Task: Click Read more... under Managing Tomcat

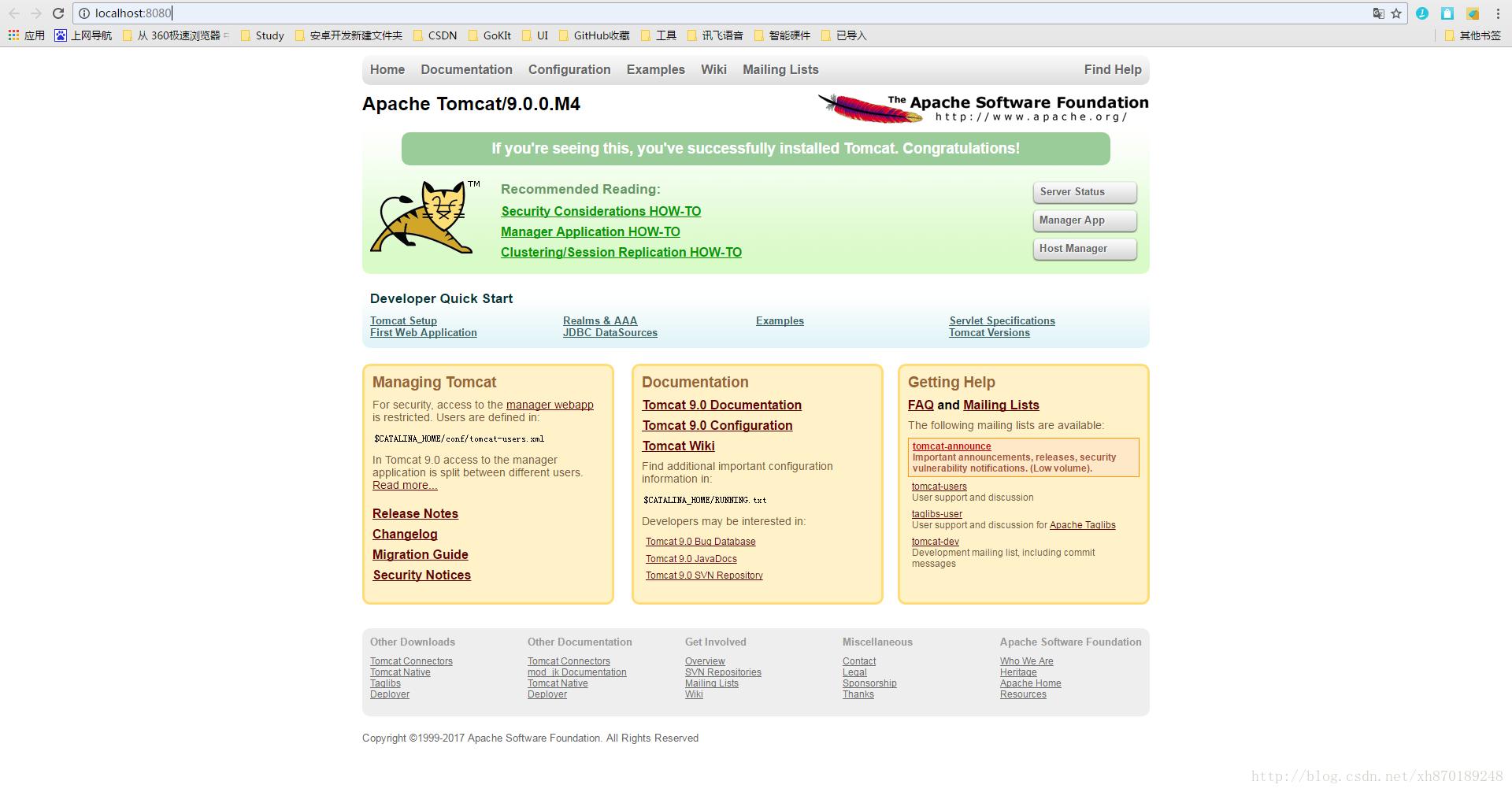Action: (x=405, y=485)
